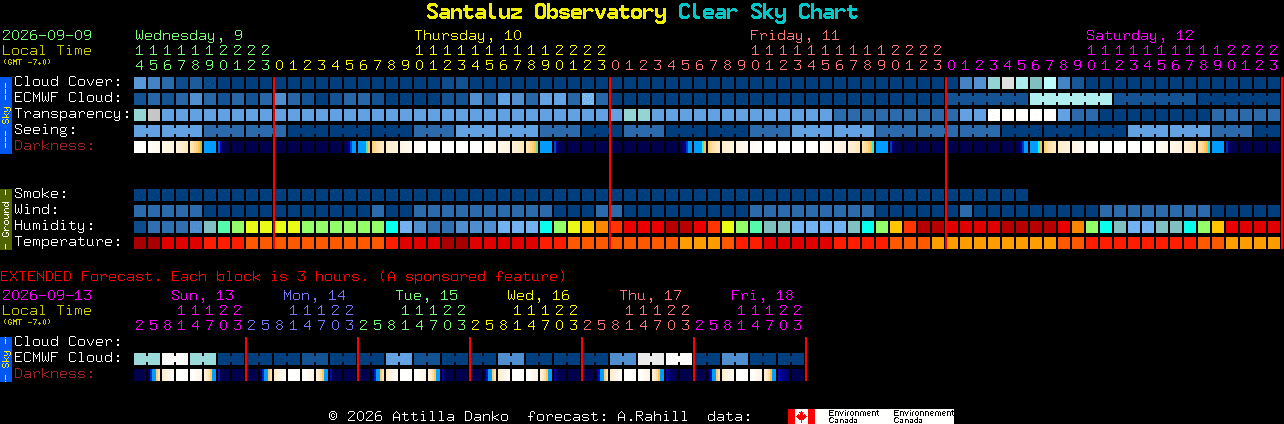
Task: Click the blue Sky sidebar label
Action: pos(5,114)
